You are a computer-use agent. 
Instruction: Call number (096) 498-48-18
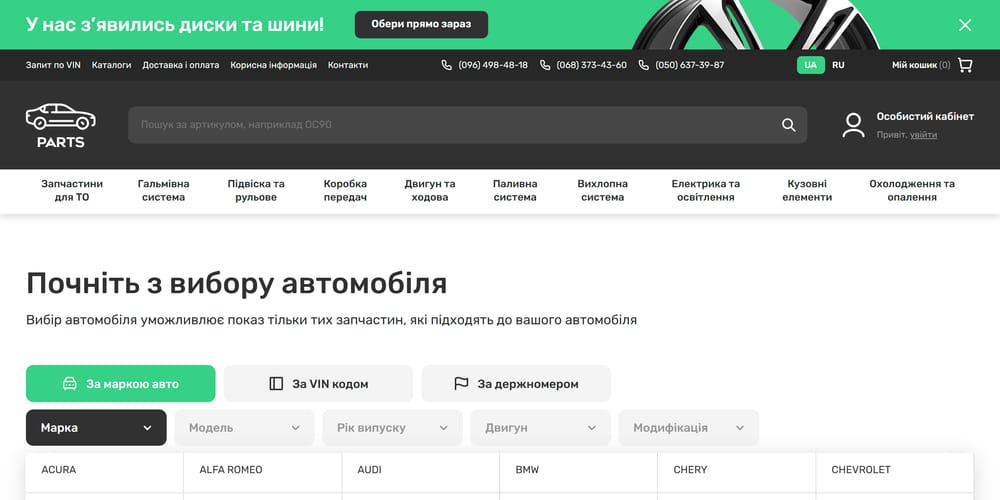[493, 65]
